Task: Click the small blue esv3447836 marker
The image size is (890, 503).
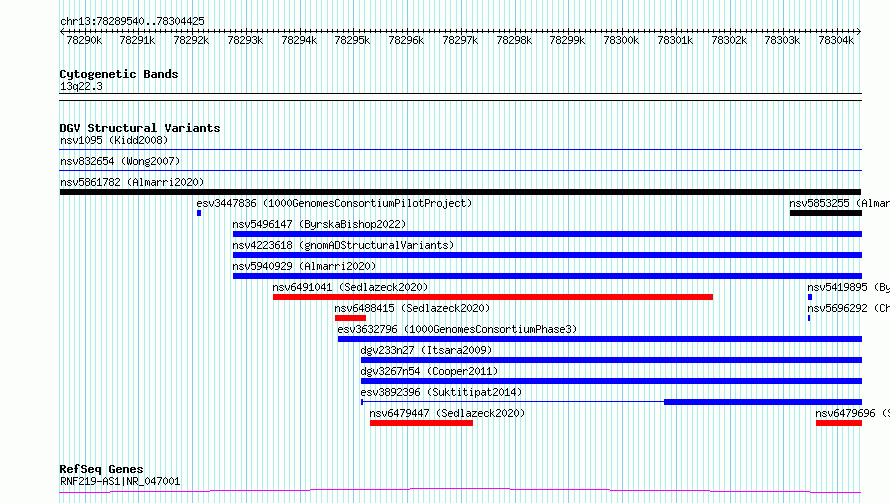Action: pos(199,213)
